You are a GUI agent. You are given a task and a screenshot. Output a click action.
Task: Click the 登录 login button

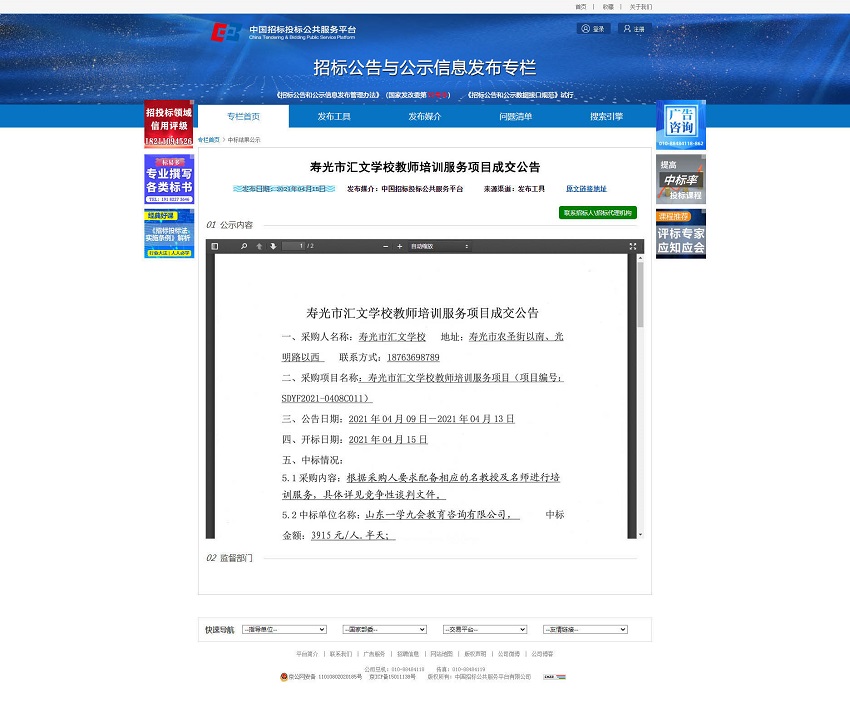593,29
